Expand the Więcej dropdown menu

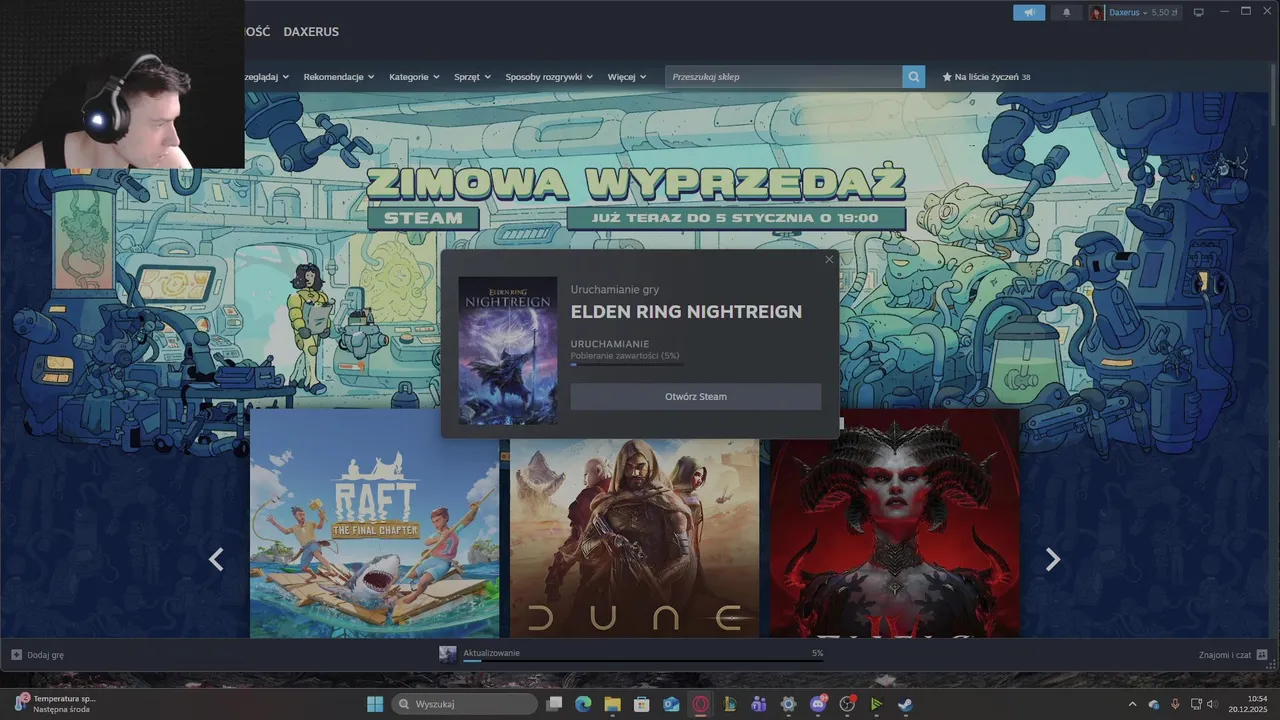click(627, 77)
